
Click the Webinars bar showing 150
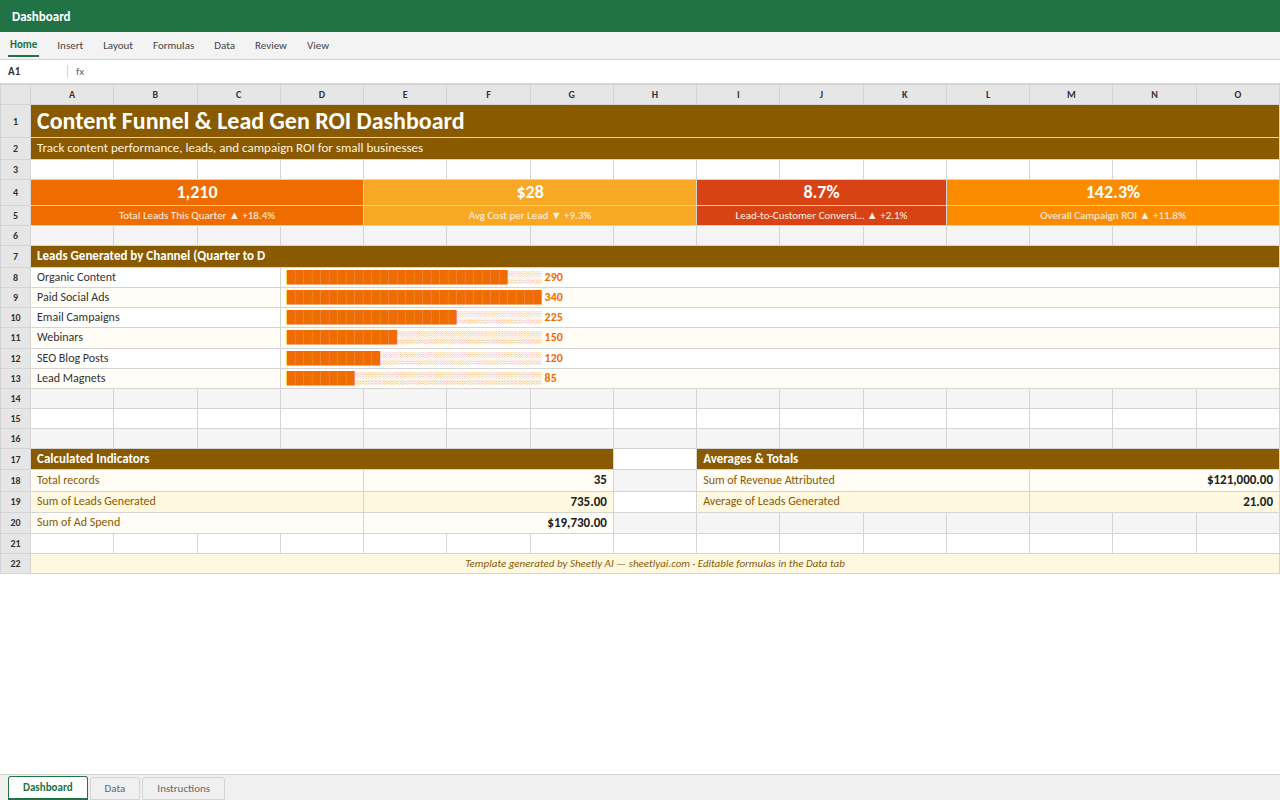click(x=425, y=337)
